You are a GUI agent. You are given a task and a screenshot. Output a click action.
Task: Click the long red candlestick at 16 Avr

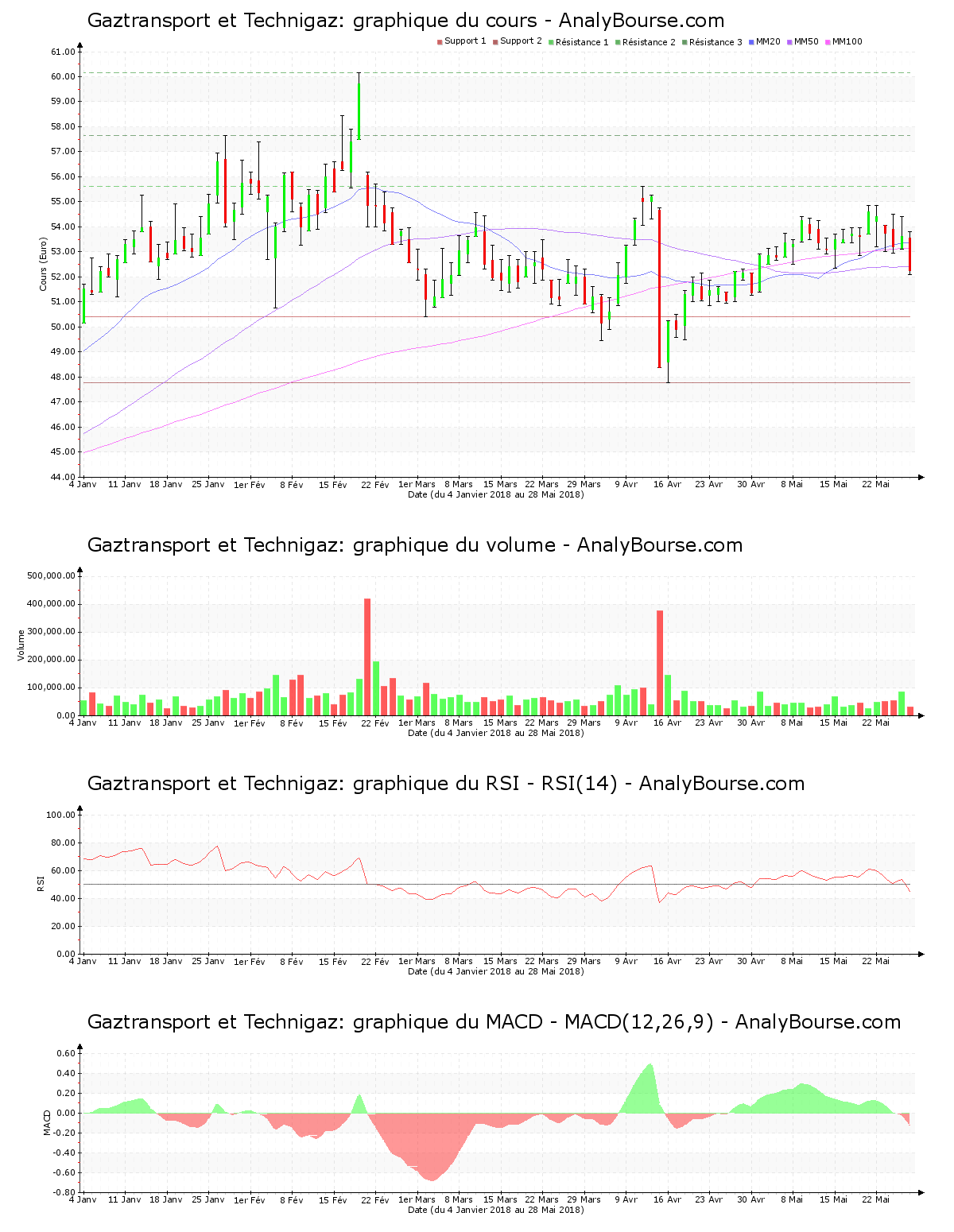click(x=660, y=288)
